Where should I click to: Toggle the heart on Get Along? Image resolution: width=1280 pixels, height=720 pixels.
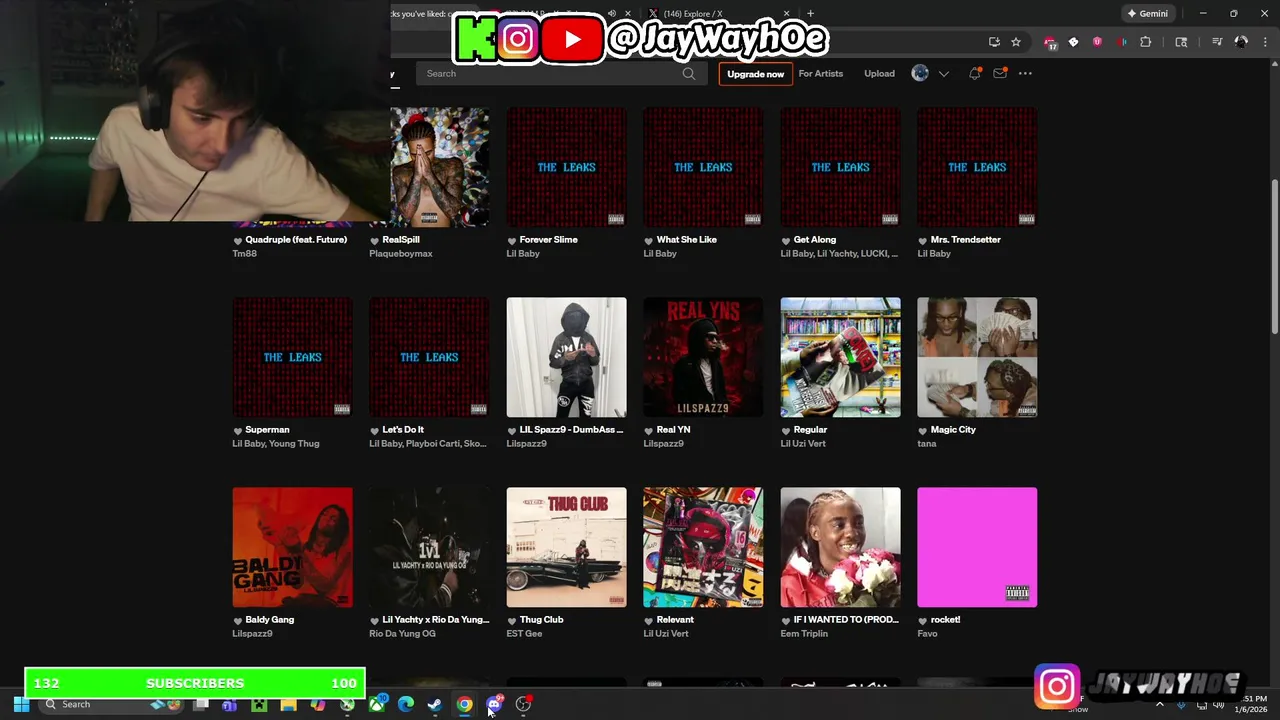(x=786, y=240)
